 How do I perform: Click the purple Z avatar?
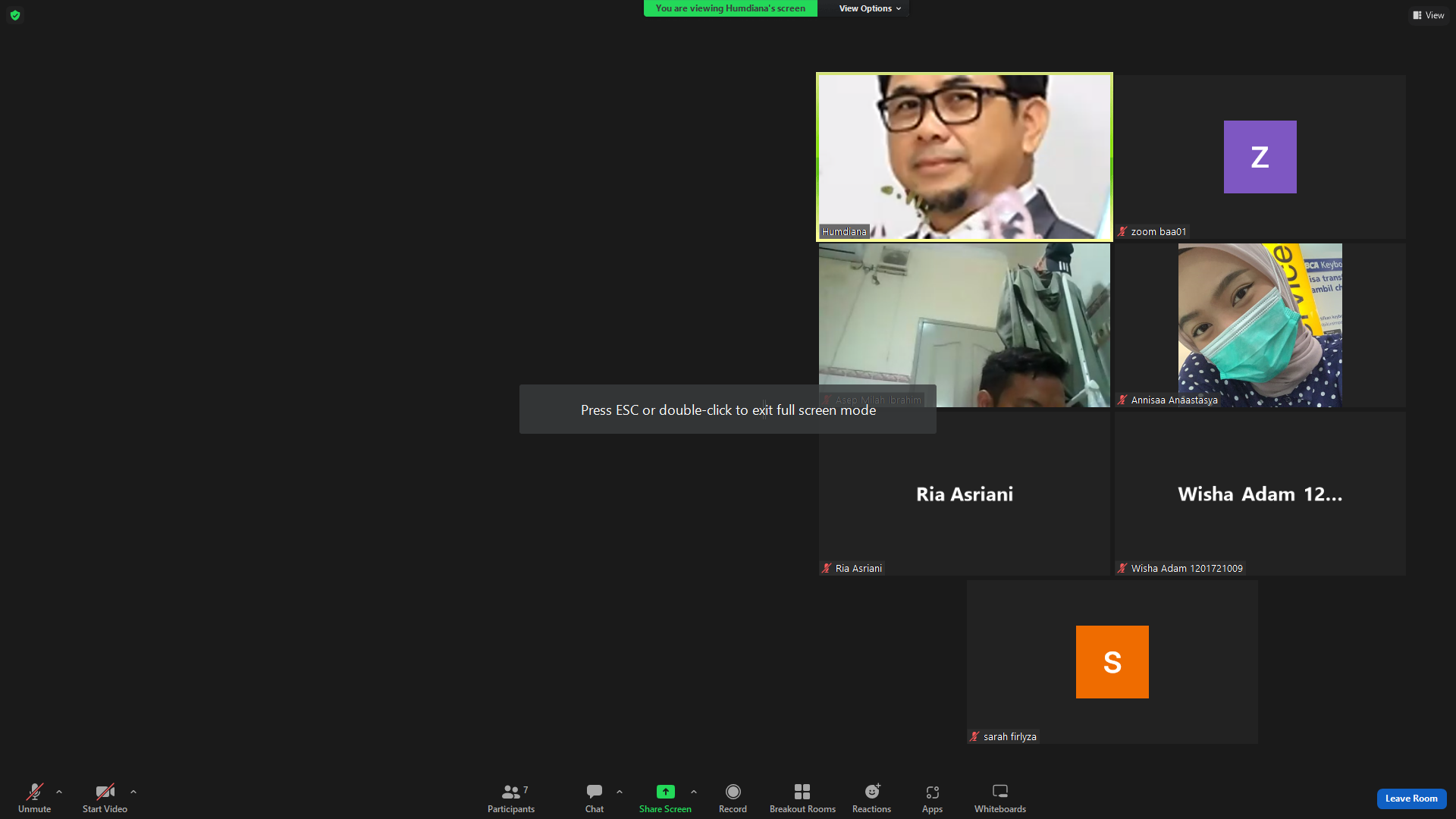click(x=1260, y=157)
